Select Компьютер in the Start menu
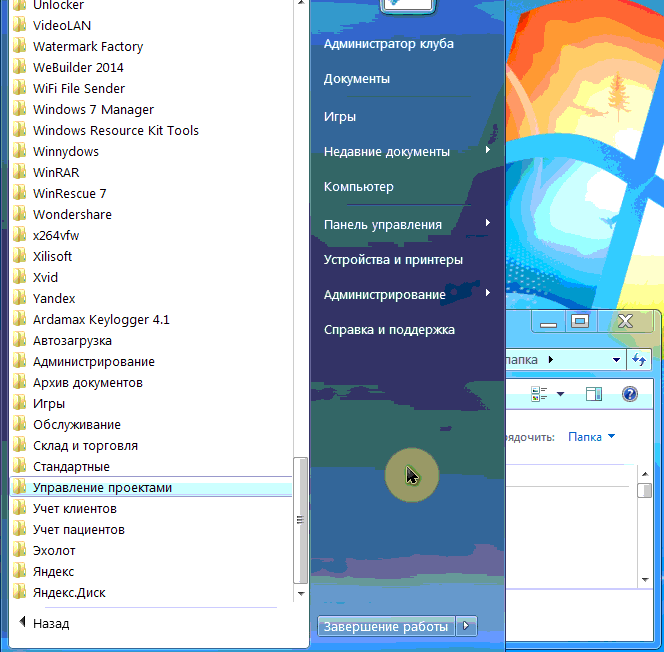The height and width of the screenshot is (652, 664). [x=359, y=187]
